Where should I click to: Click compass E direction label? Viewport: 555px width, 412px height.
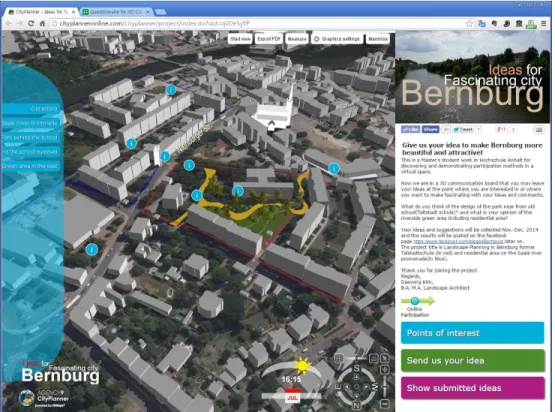(x=338, y=387)
